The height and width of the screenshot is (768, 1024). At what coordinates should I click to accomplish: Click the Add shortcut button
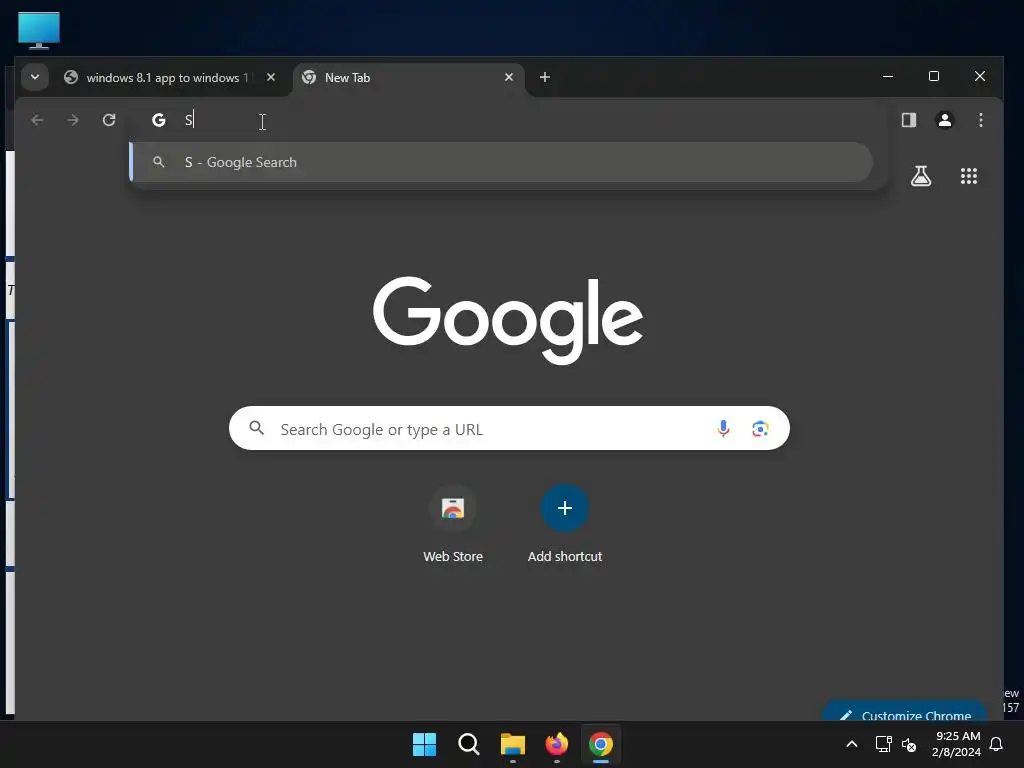(x=565, y=524)
